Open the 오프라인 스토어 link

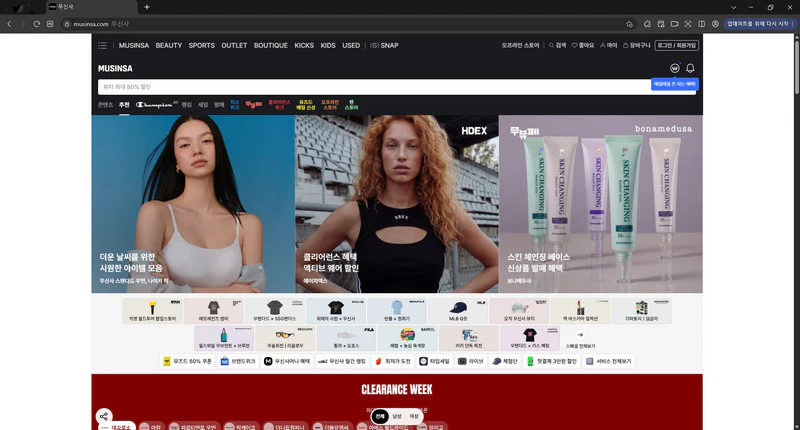[520, 45]
